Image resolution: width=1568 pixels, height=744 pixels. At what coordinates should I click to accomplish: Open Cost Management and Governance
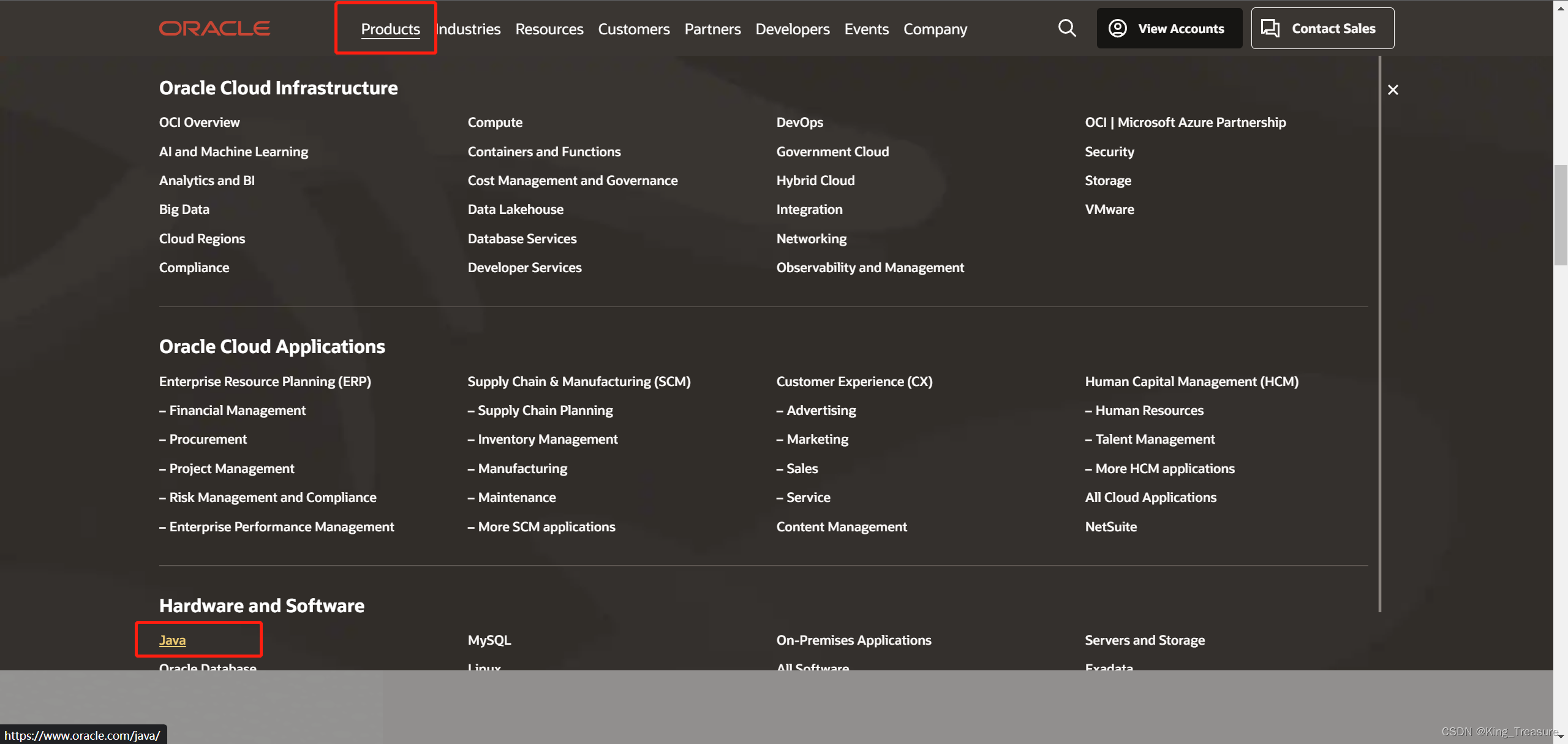click(x=573, y=180)
